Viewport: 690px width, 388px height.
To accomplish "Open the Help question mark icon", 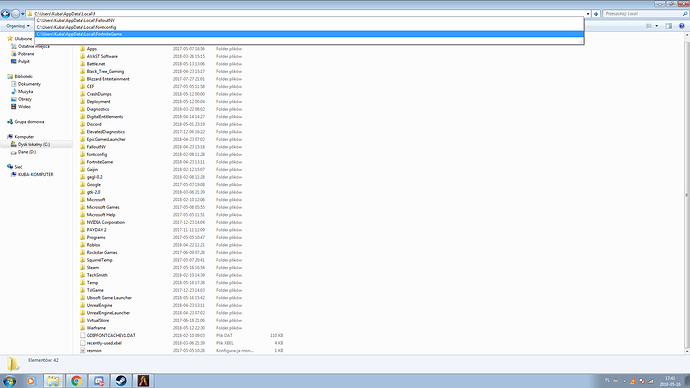I will click(682, 26).
